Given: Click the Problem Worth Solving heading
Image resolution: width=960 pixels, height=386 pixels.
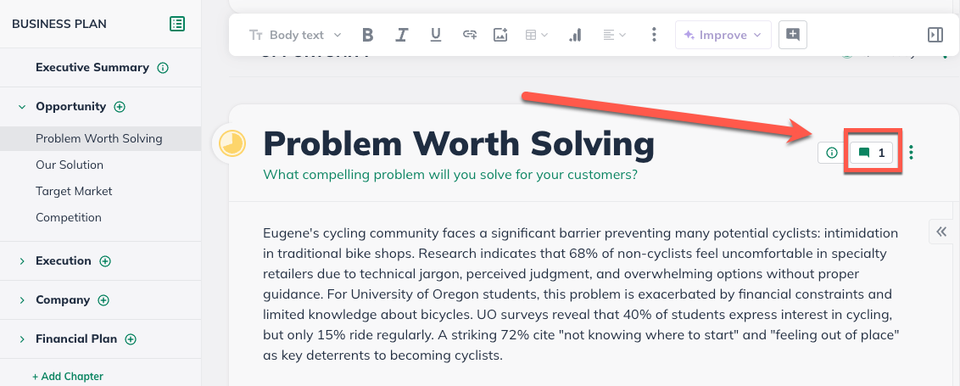Looking at the screenshot, I should click(x=459, y=144).
